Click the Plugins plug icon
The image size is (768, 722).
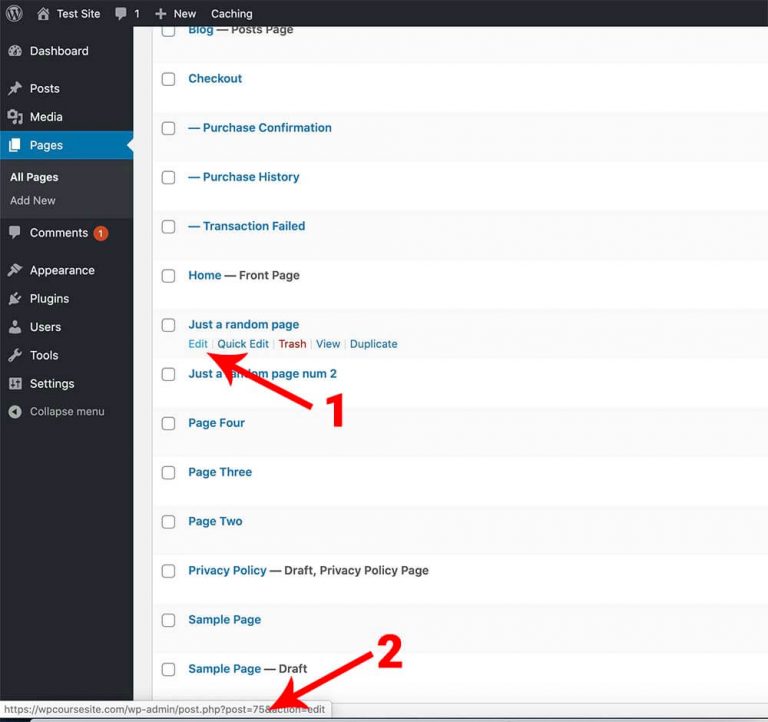[15, 298]
